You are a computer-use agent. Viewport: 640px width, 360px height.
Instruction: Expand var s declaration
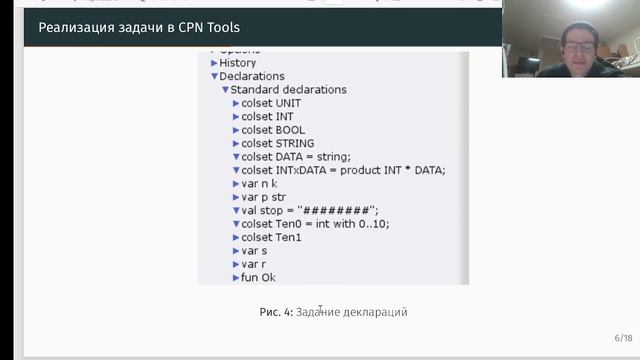236,251
